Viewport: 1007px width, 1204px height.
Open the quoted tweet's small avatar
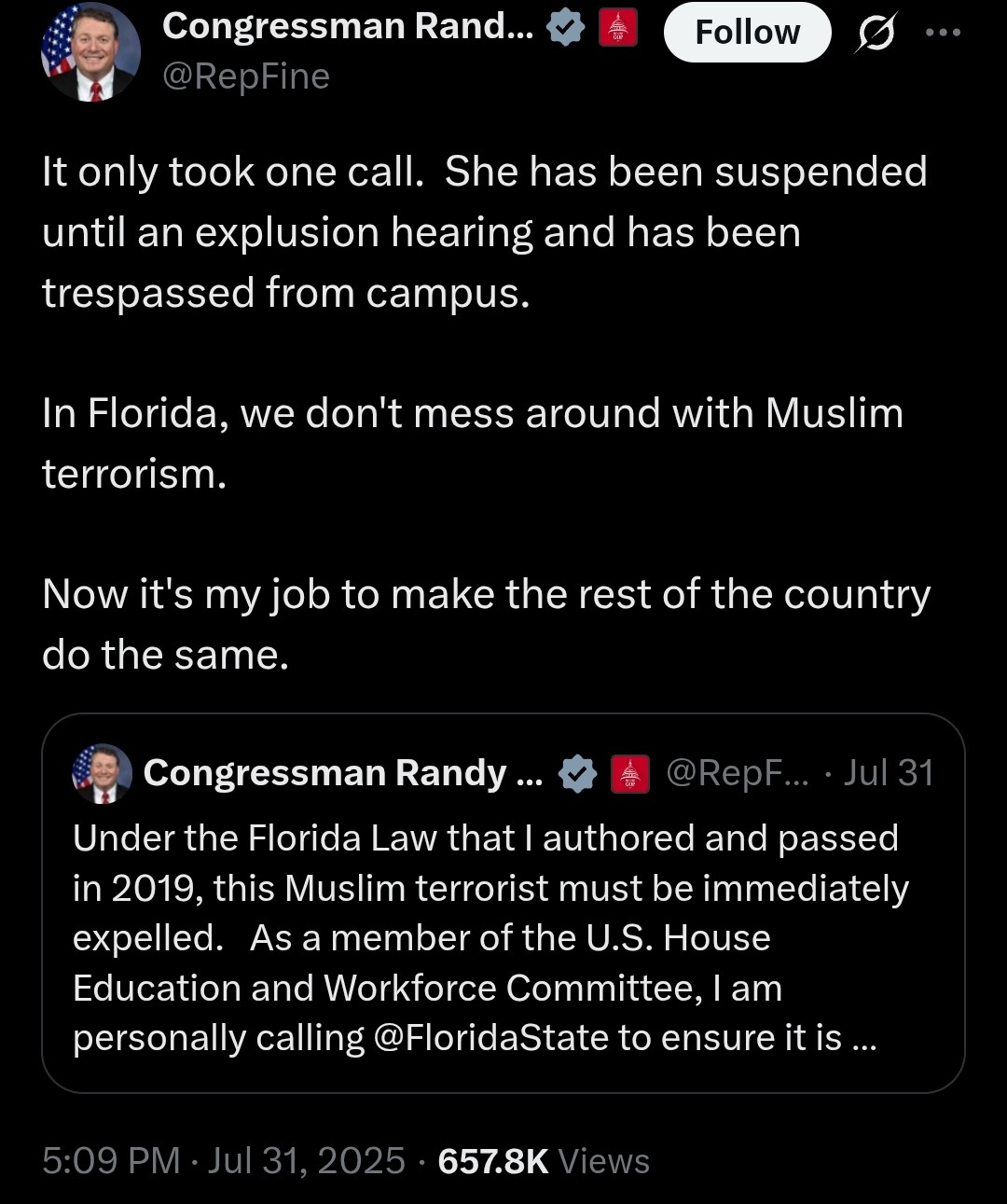pyautogui.click(x=103, y=773)
